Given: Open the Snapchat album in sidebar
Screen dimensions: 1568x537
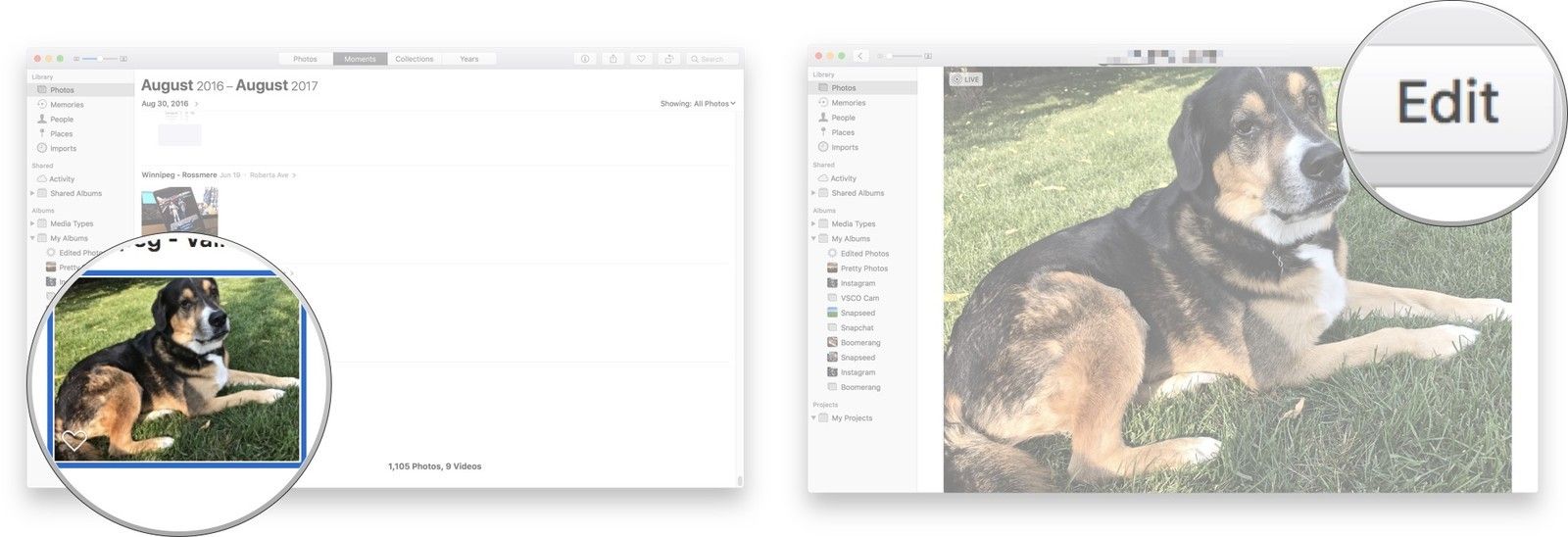Looking at the screenshot, I should 857,328.
